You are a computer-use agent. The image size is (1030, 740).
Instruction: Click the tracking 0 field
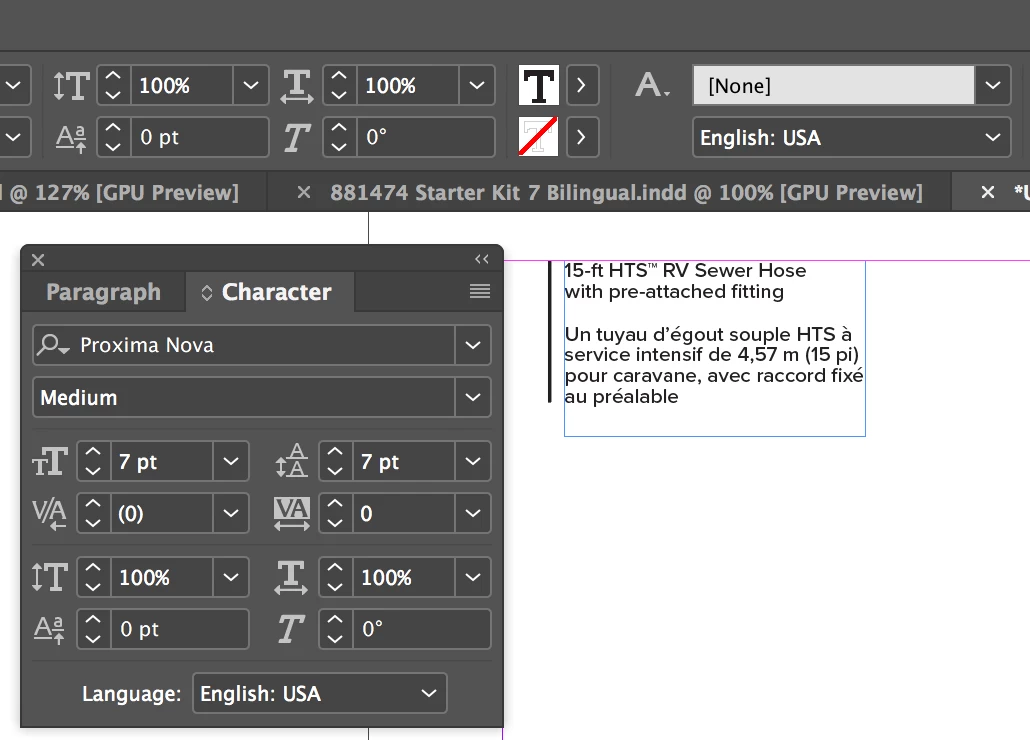pyautogui.click(x=403, y=513)
